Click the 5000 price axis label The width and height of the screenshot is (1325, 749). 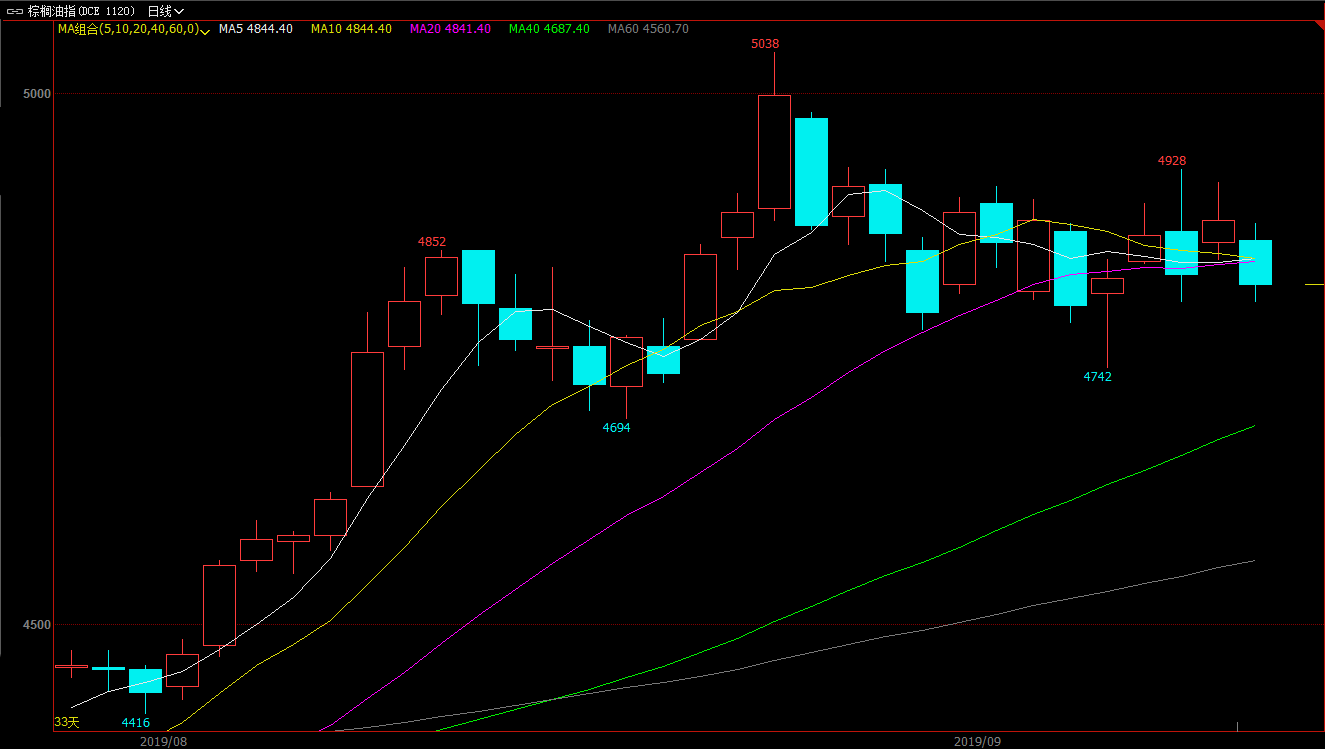[x=36, y=94]
